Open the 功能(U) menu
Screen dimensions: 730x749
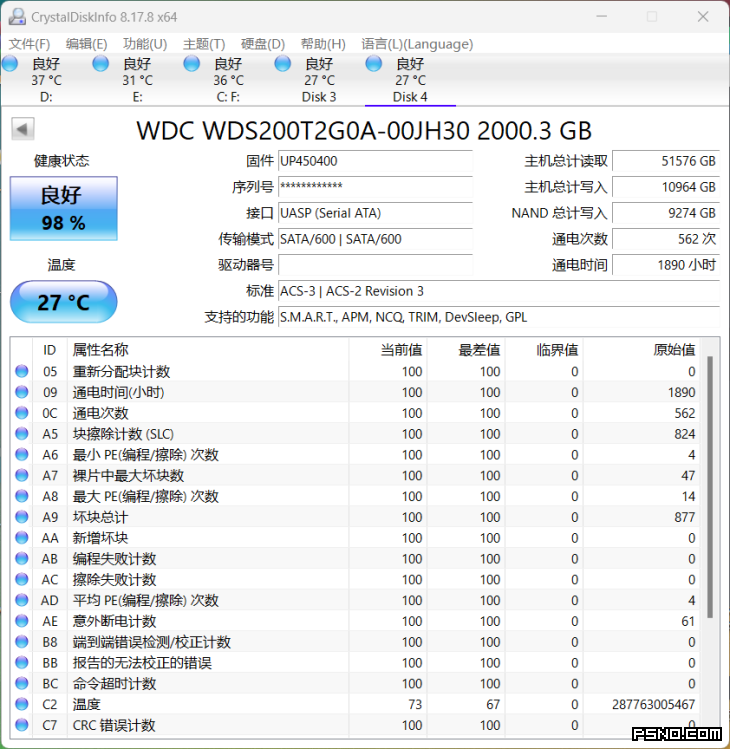pyautogui.click(x=145, y=44)
